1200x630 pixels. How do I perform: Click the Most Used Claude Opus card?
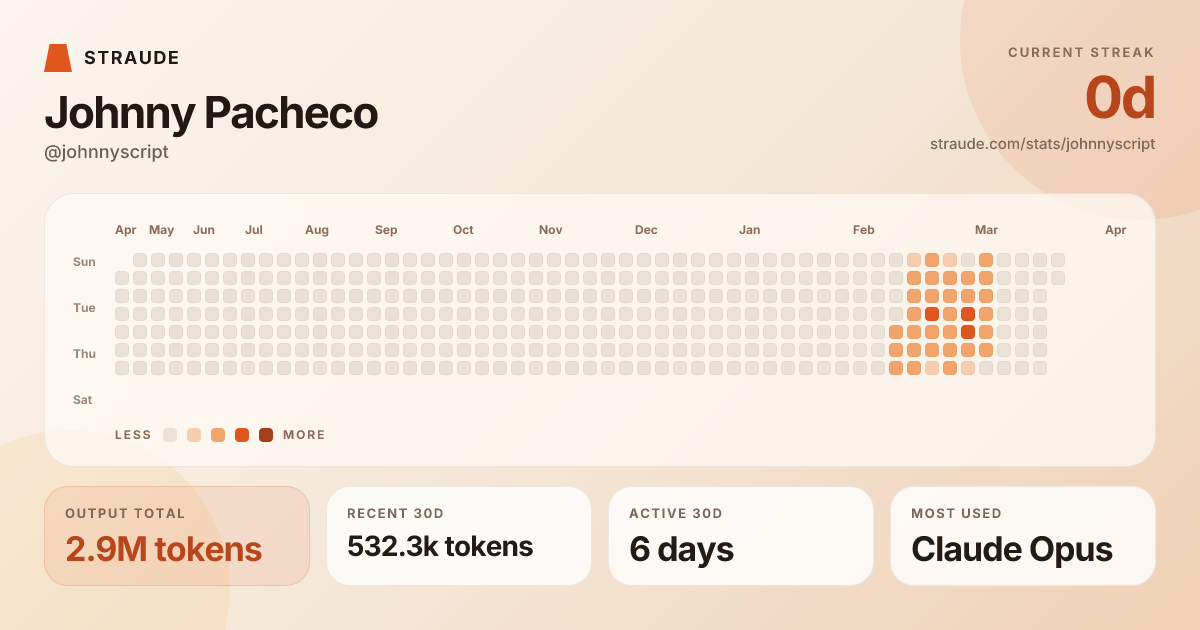tap(1023, 536)
